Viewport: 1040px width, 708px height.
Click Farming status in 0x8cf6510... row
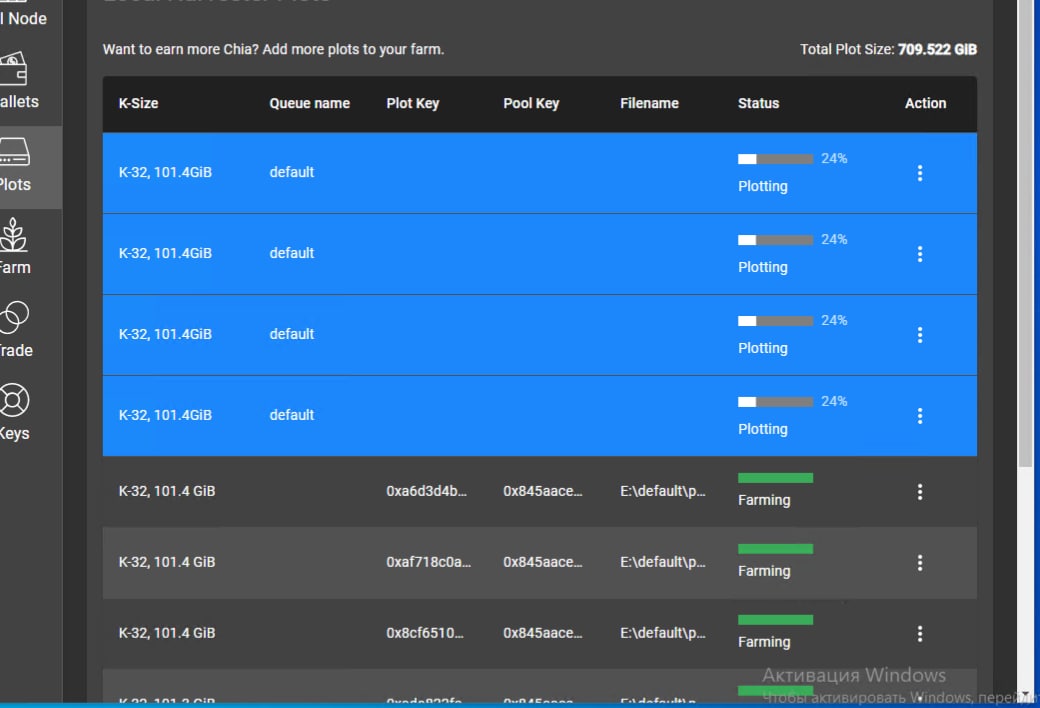(x=764, y=642)
